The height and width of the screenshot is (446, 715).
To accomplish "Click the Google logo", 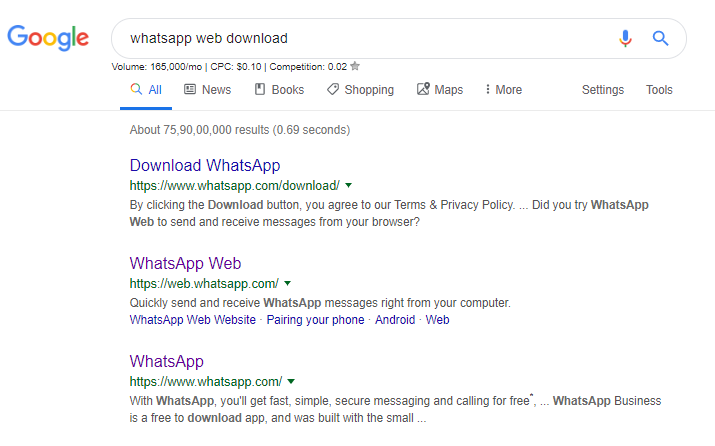I will [48, 37].
